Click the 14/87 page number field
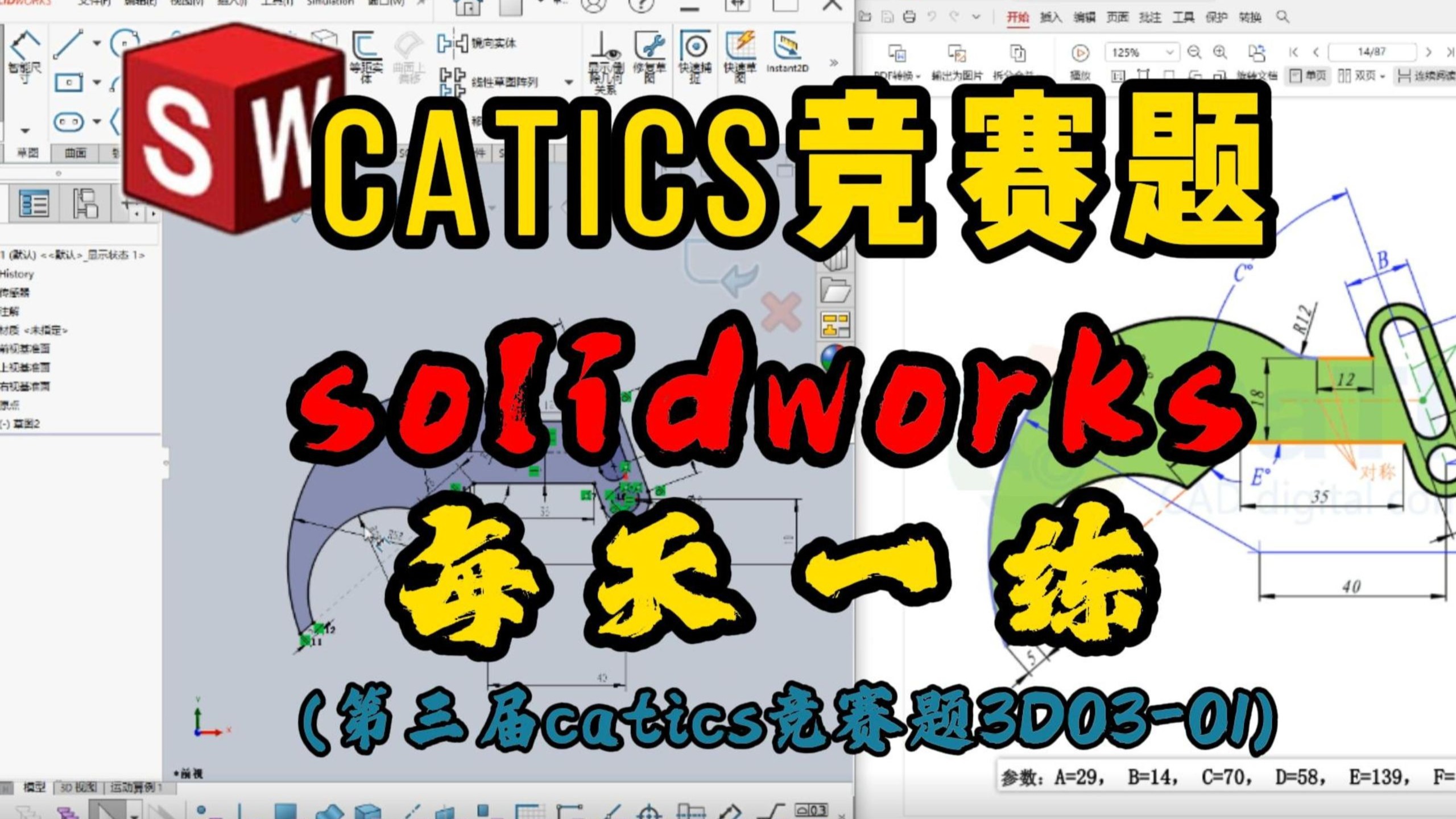Image resolution: width=1456 pixels, height=819 pixels. point(1372,52)
